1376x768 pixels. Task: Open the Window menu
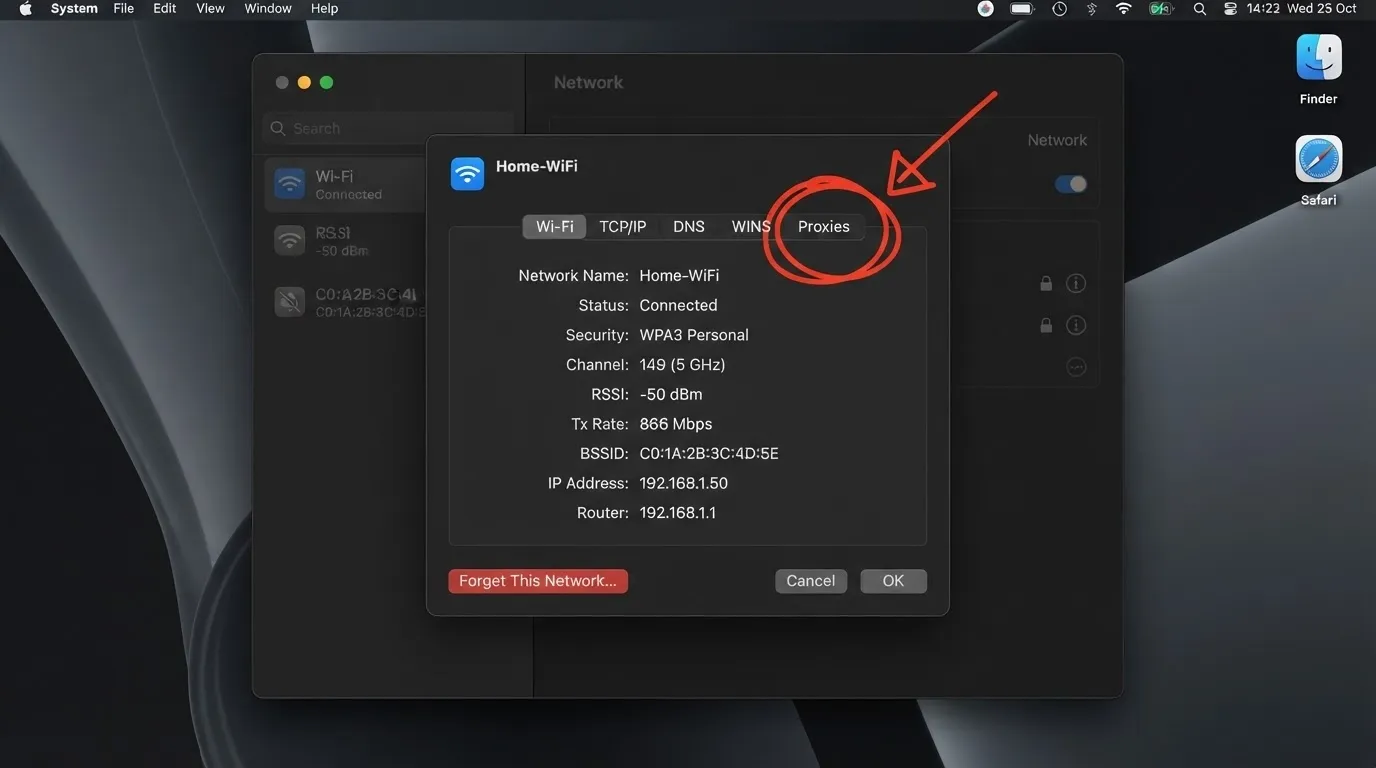268,8
